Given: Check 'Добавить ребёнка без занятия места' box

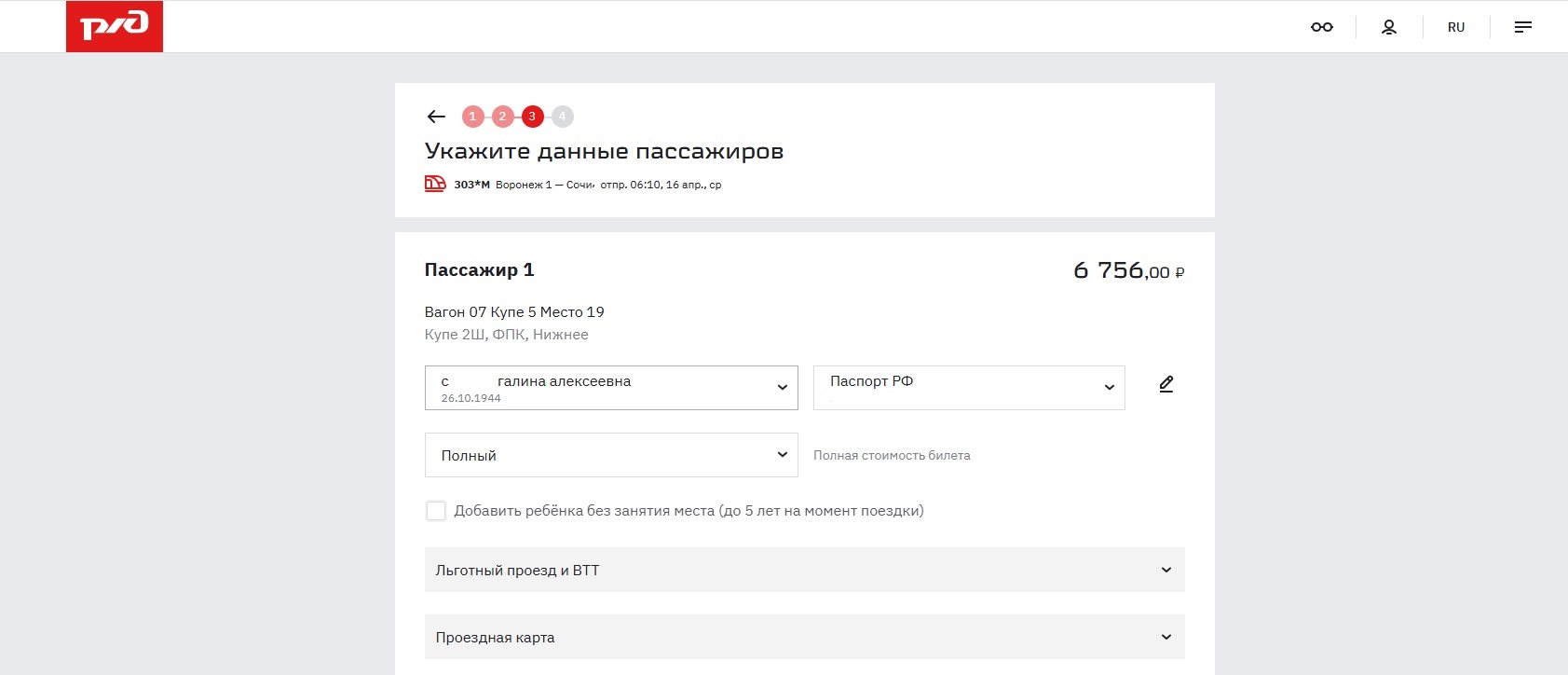Looking at the screenshot, I should (435, 511).
